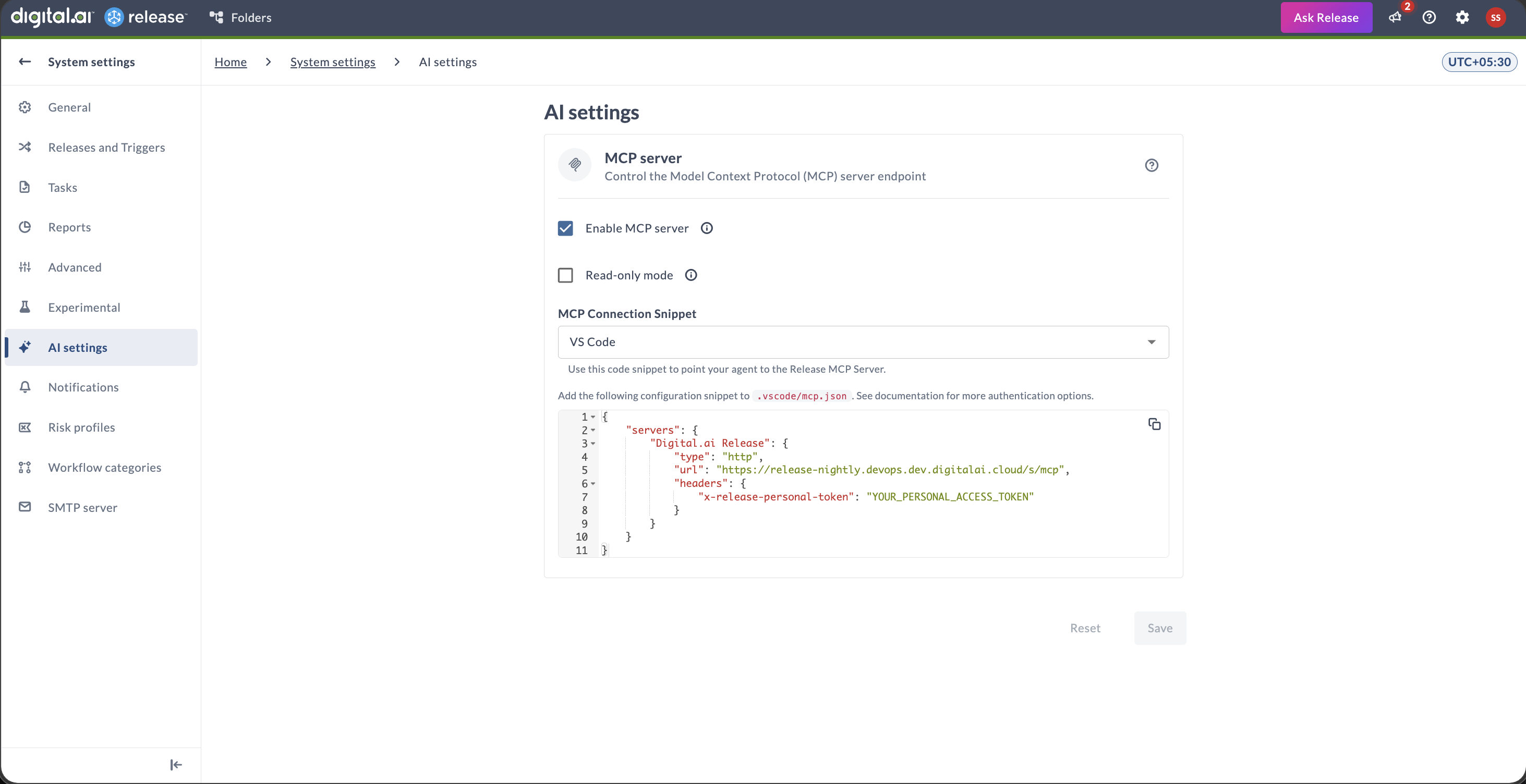Viewport: 1526px width, 784px height.
Task: Collapse the Digital.ai Release fold on line 3
Action: 593,444
